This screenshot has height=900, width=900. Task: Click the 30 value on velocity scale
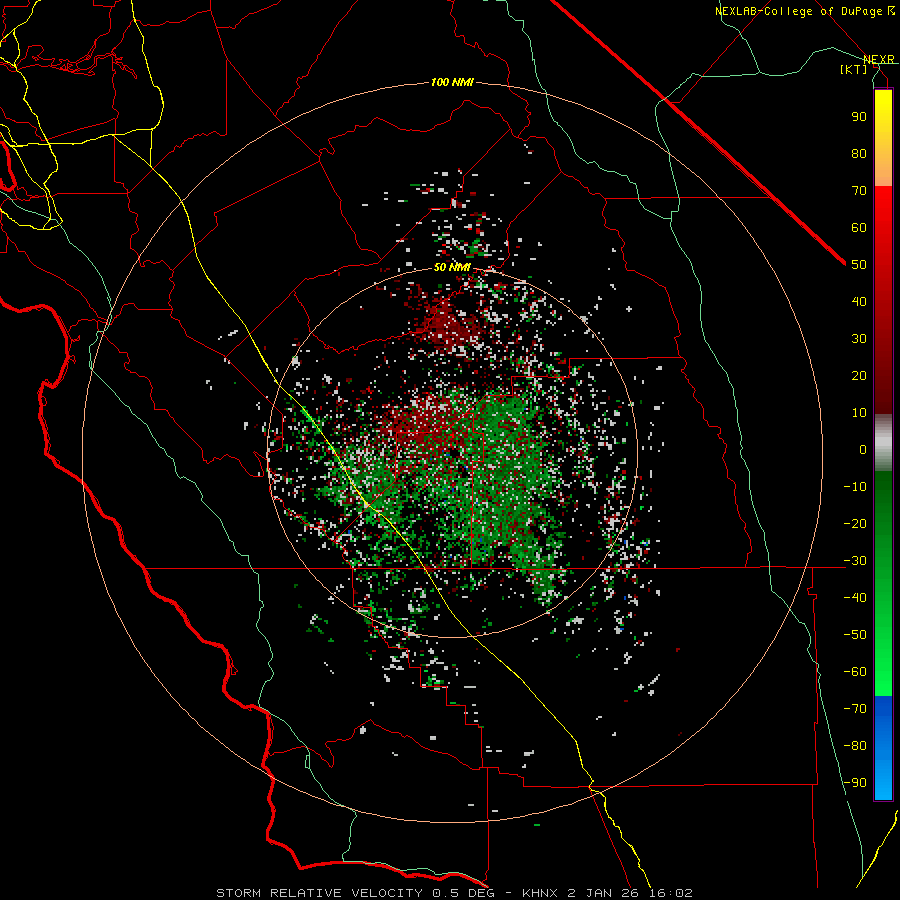[x=859, y=339]
